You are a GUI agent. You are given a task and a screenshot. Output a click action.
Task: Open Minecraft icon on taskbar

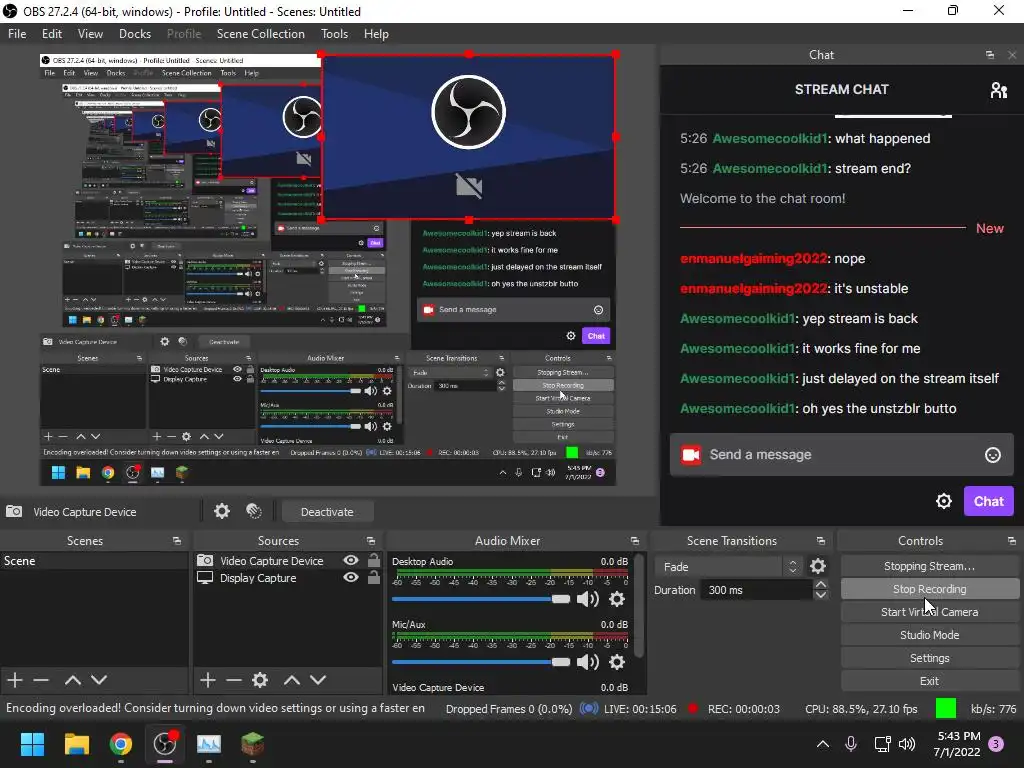253,744
